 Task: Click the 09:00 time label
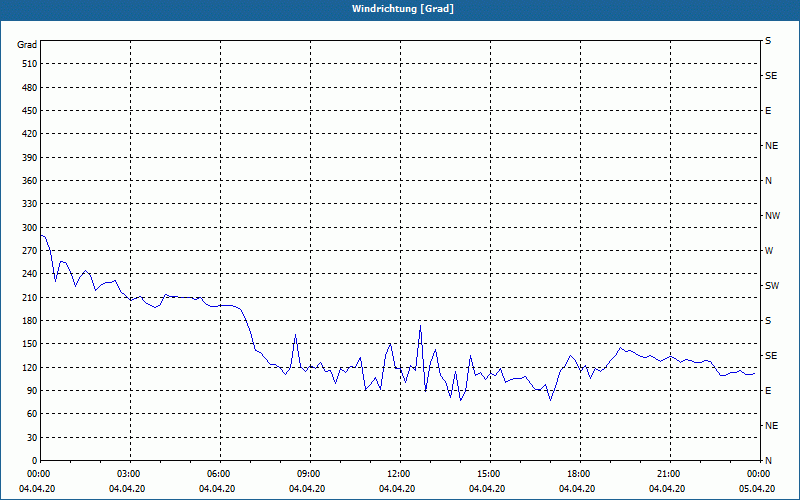(x=307, y=474)
